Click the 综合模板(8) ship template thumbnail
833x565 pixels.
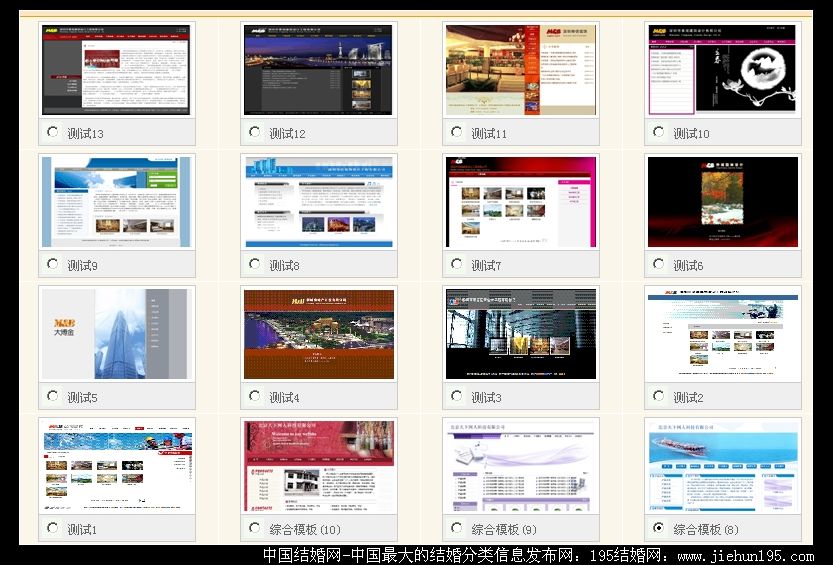click(722, 466)
